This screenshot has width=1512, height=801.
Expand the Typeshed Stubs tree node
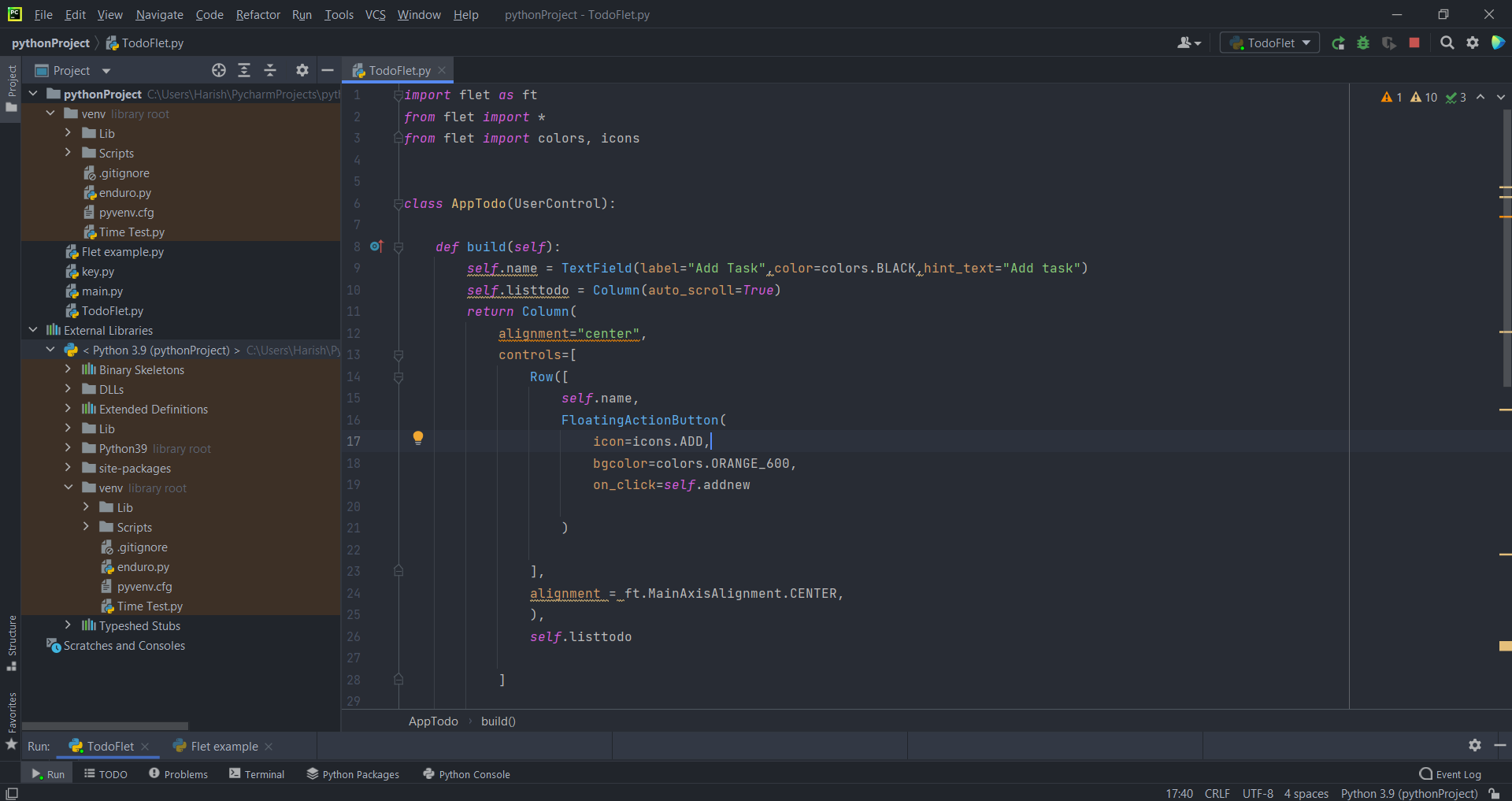click(x=68, y=625)
